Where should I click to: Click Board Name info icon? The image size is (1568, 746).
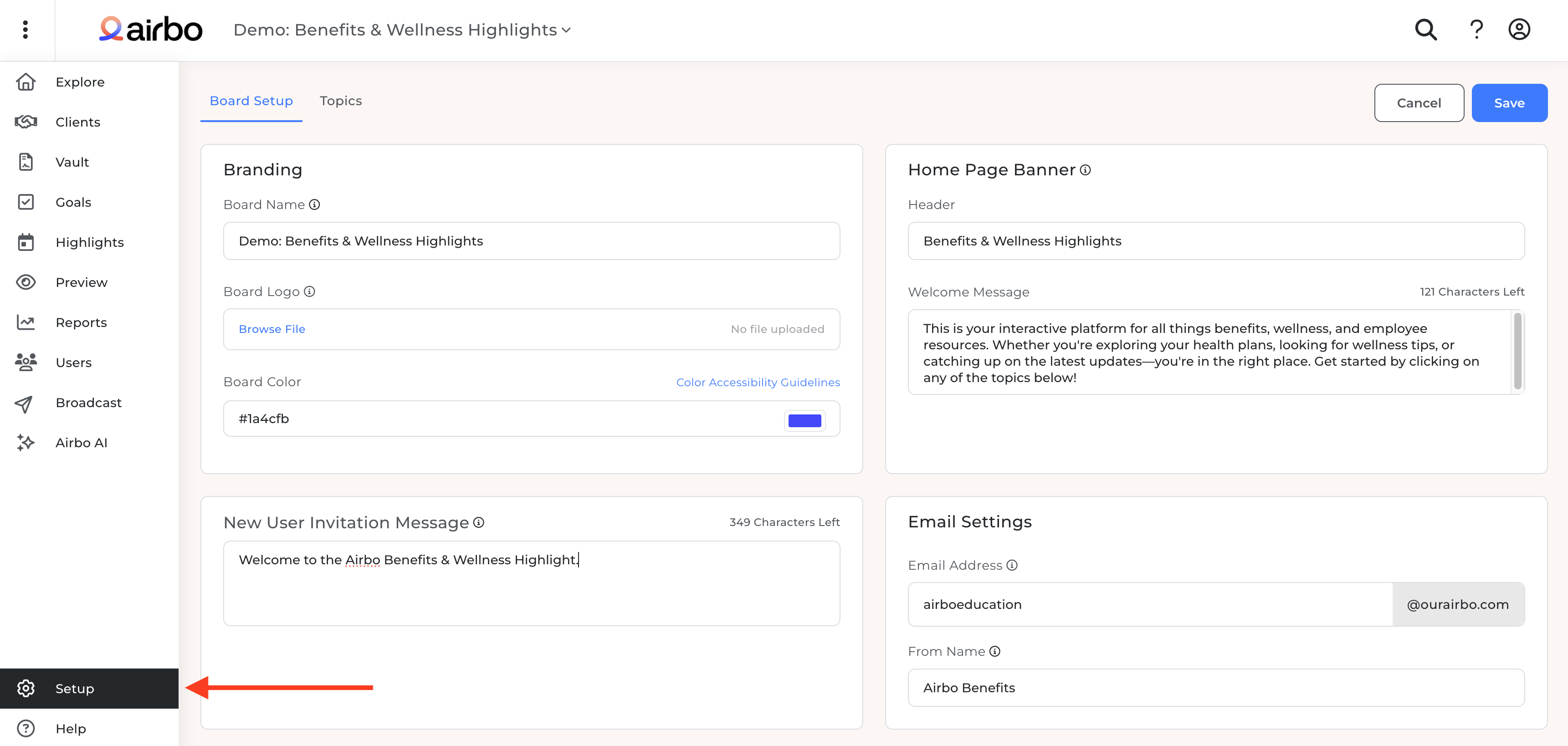(314, 204)
